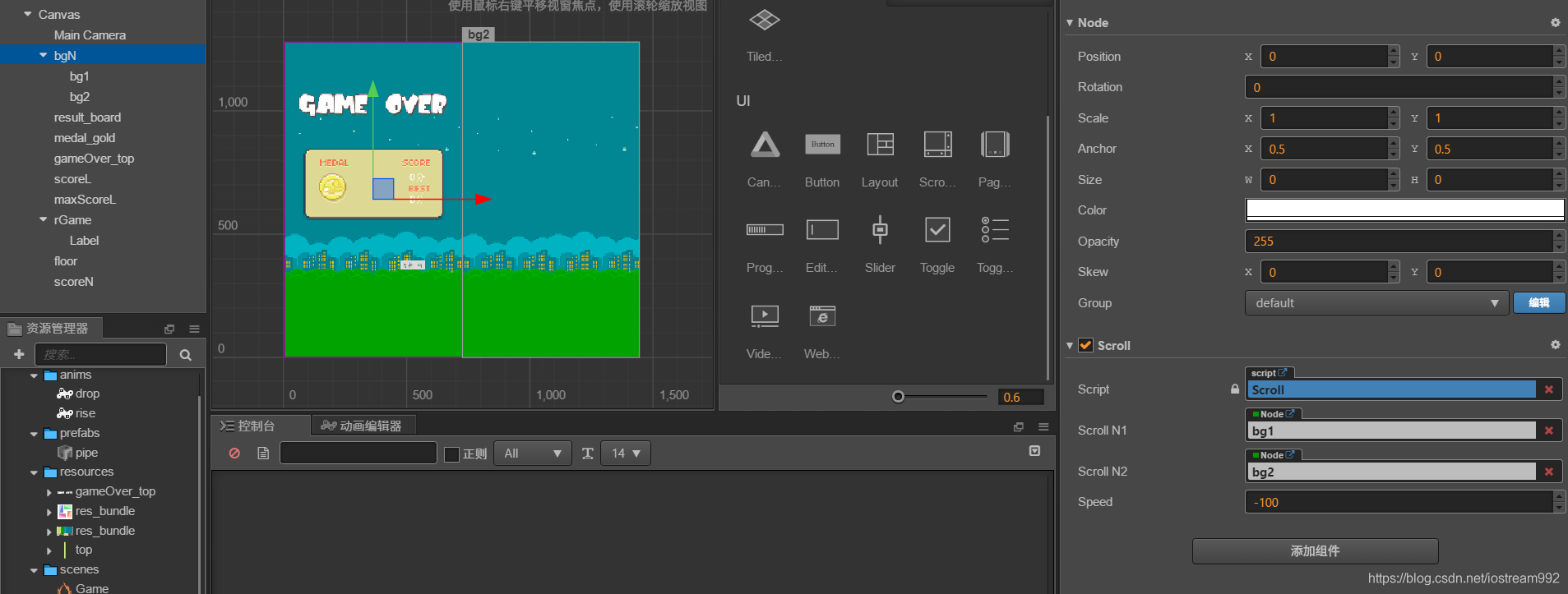The height and width of the screenshot is (594, 1568).
Task: Click the Opacity 255 field
Action: coord(1399,242)
